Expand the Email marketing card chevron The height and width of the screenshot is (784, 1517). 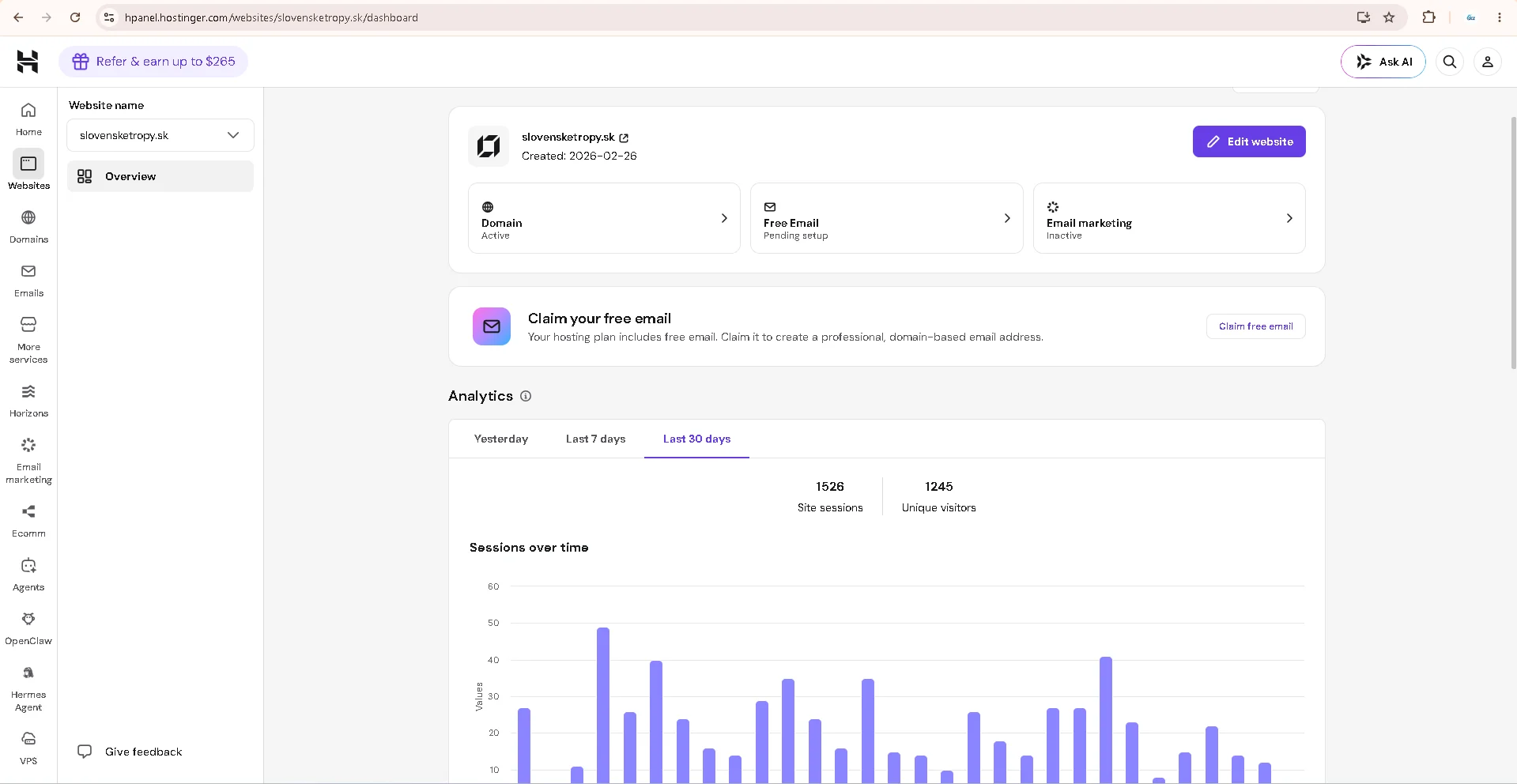(1289, 218)
